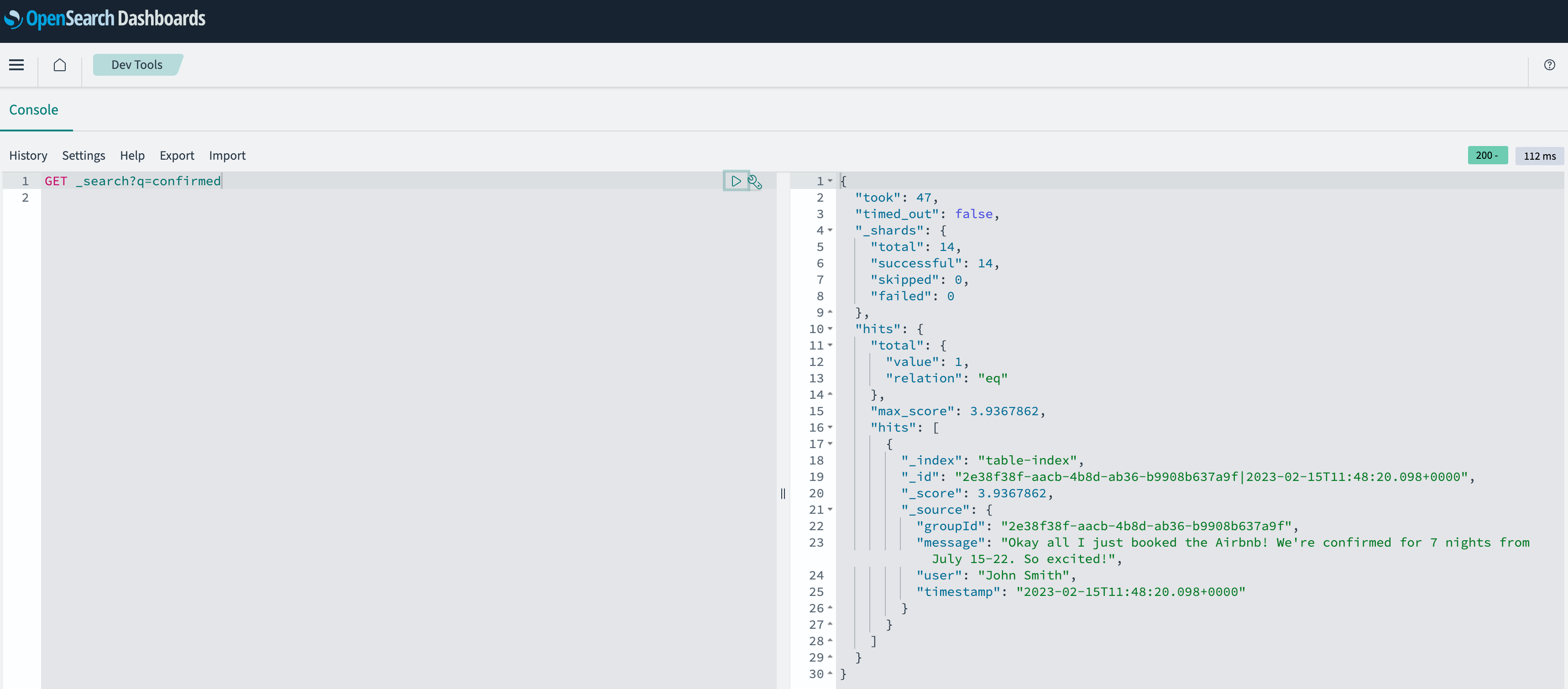
Task: Click the 112 ms response time badge
Action: click(x=1539, y=156)
